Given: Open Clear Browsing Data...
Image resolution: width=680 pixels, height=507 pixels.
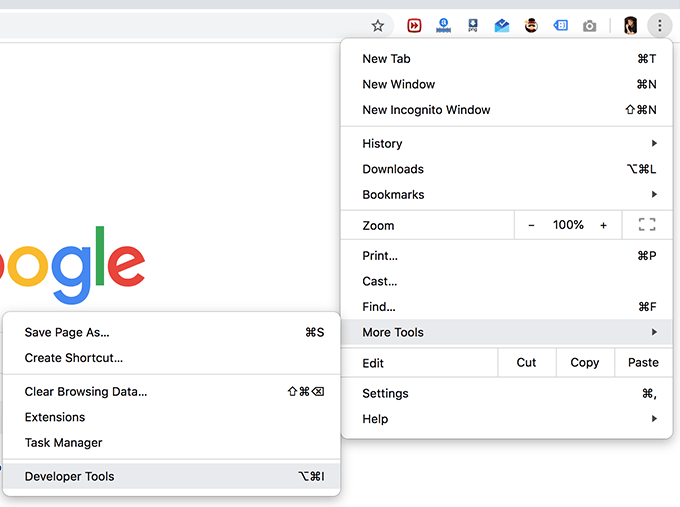Looking at the screenshot, I should (171, 392).
